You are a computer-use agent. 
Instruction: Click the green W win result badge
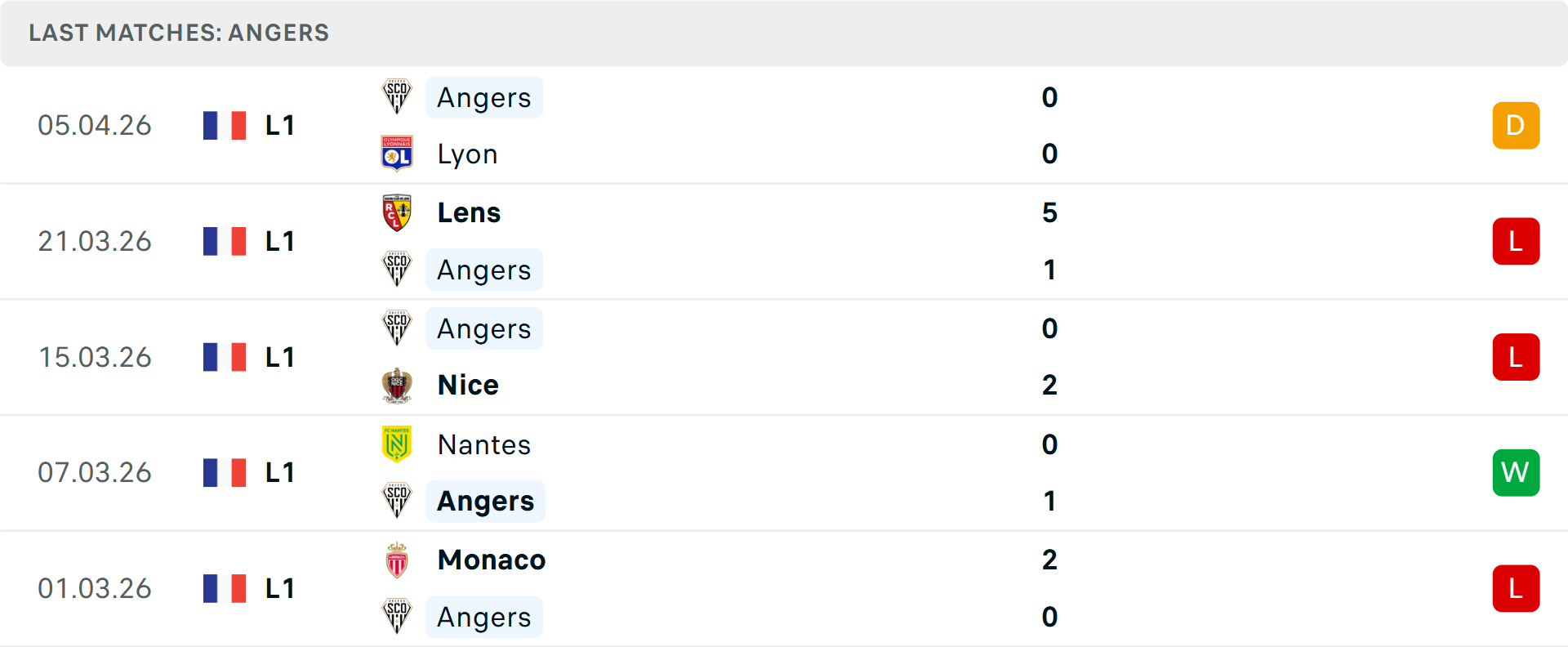coord(1516,473)
